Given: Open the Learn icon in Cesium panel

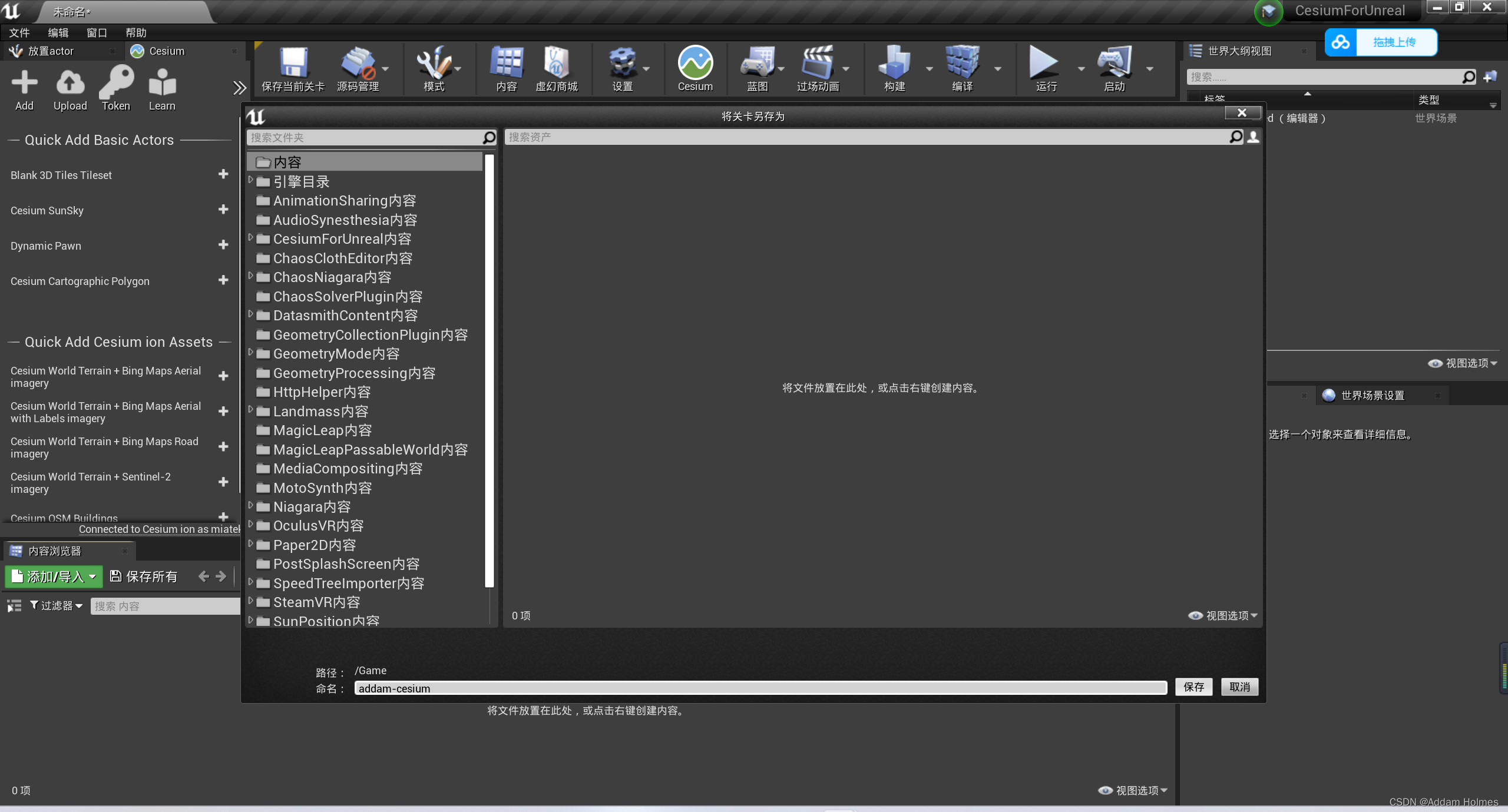Looking at the screenshot, I should pyautogui.click(x=162, y=83).
